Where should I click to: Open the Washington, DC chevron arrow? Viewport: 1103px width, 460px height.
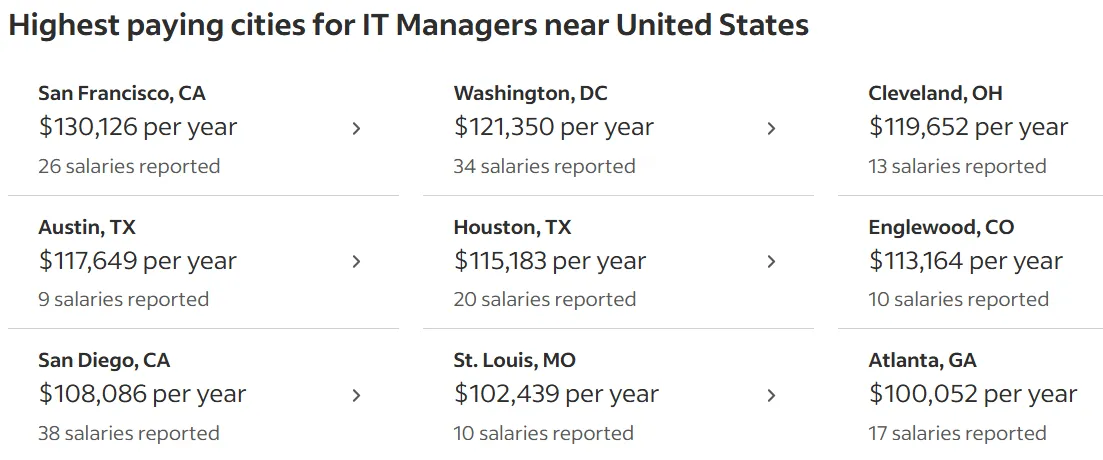click(x=772, y=129)
